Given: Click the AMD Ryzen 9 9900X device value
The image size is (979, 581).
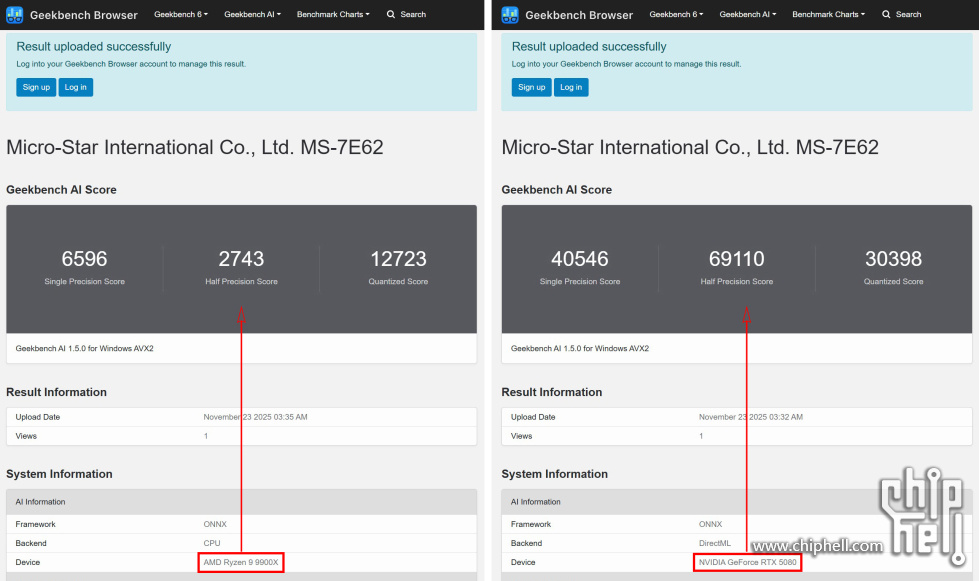Looking at the screenshot, I should click(x=241, y=563).
